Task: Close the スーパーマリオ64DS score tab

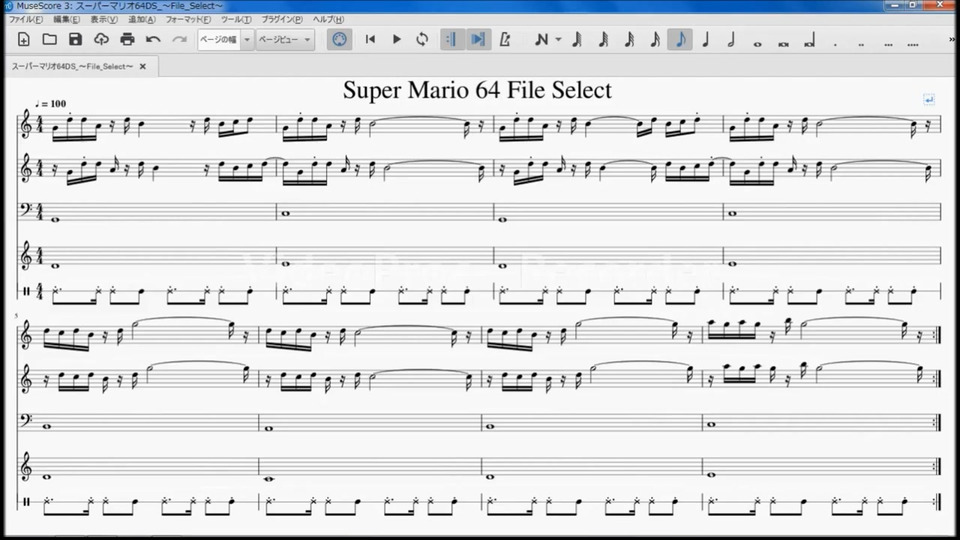Action: click(143, 66)
